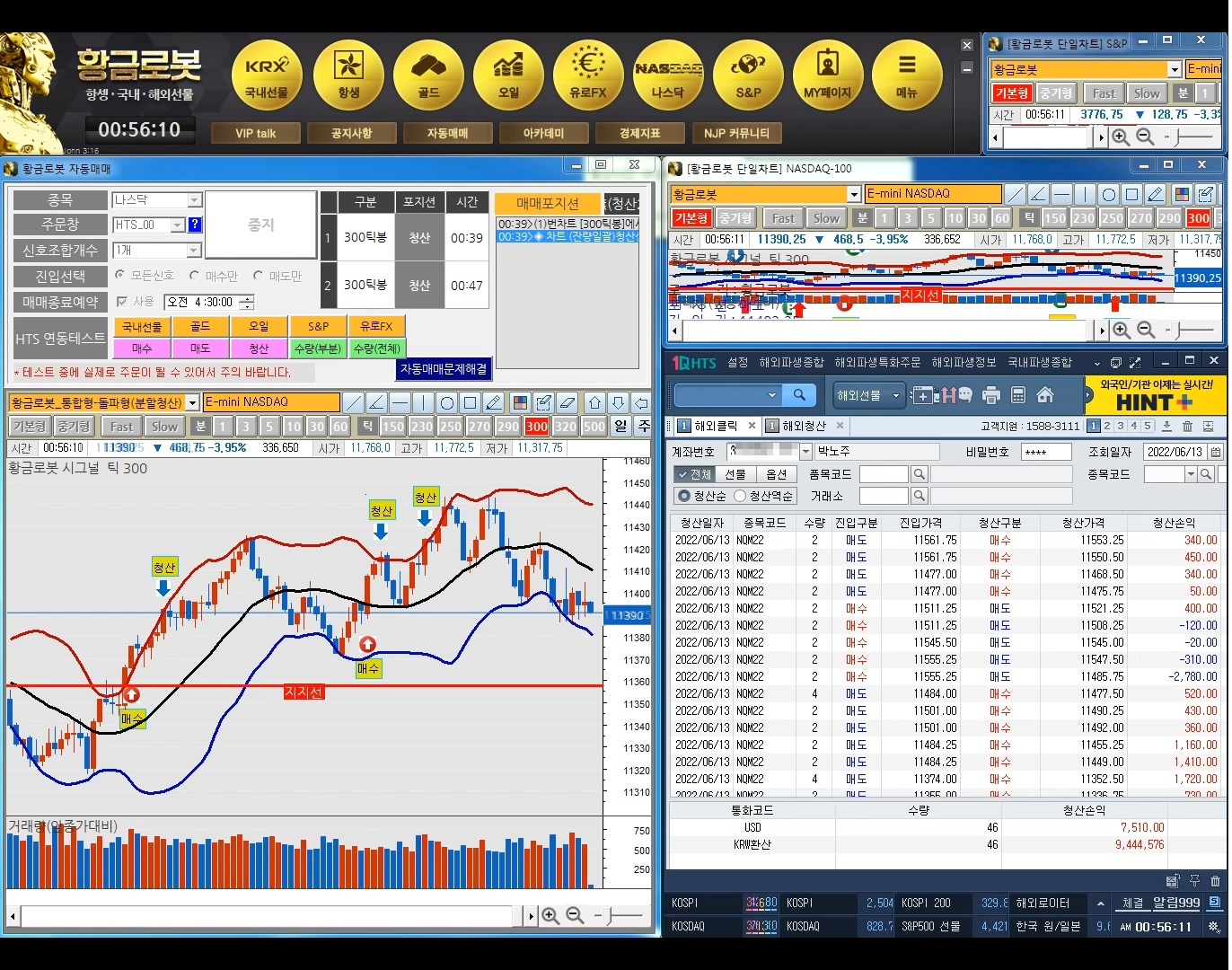Click the VIP talk button
Screen dimensions: 1232x970
pos(256,133)
